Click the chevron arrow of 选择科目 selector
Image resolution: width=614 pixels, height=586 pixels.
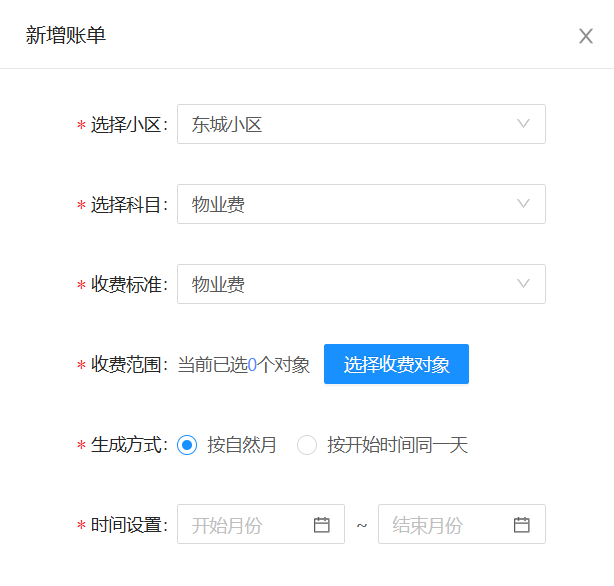point(523,204)
